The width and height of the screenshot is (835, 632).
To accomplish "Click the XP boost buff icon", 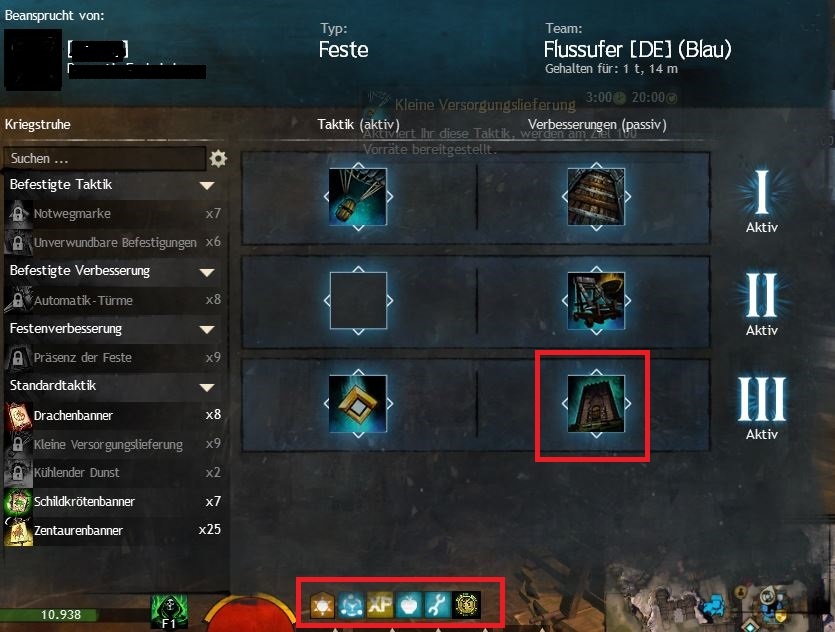I will click(380, 605).
